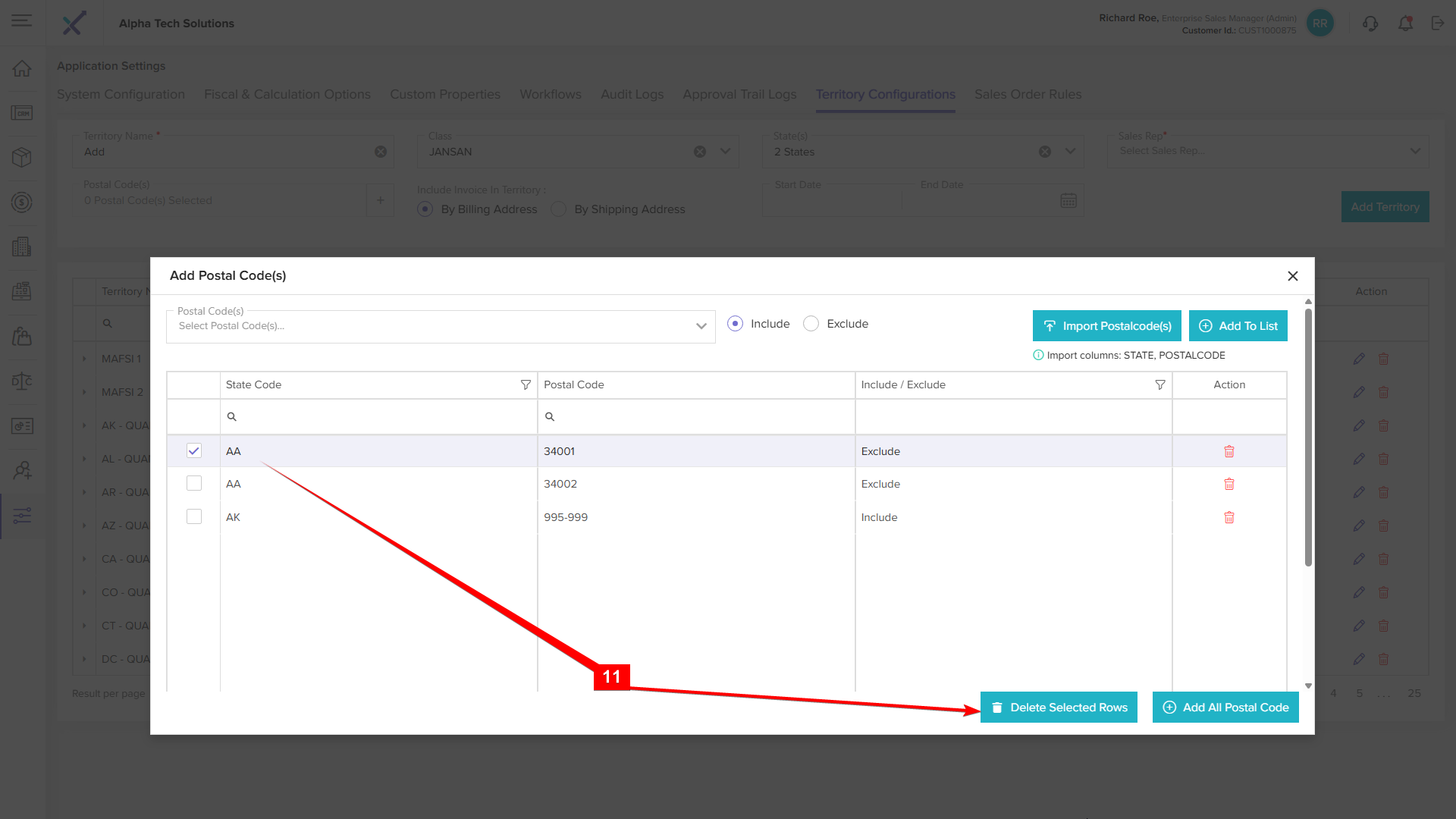The height and width of the screenshot is (819, 1456).
Task: Switch to Sales Order Rules tab
Action: [x=1028, y=94]
